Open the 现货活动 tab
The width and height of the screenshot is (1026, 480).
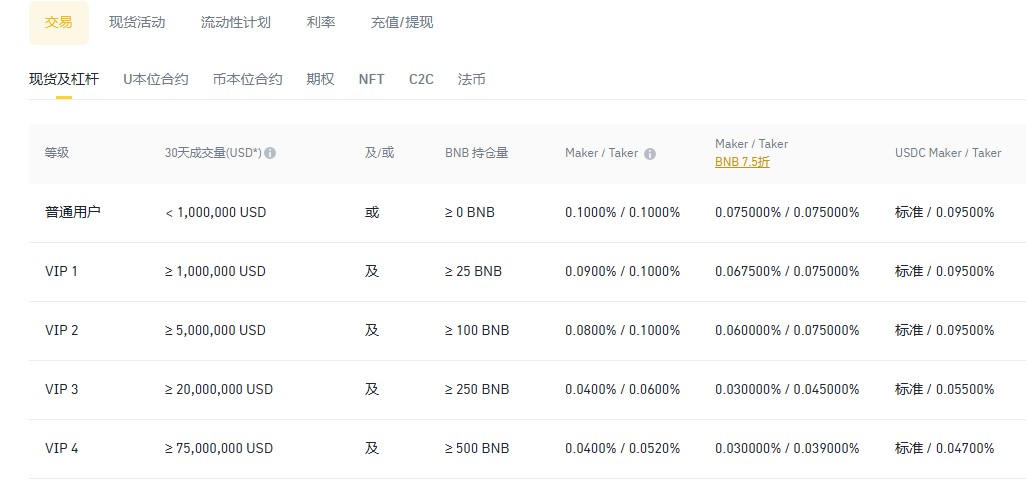click(137, 22)
